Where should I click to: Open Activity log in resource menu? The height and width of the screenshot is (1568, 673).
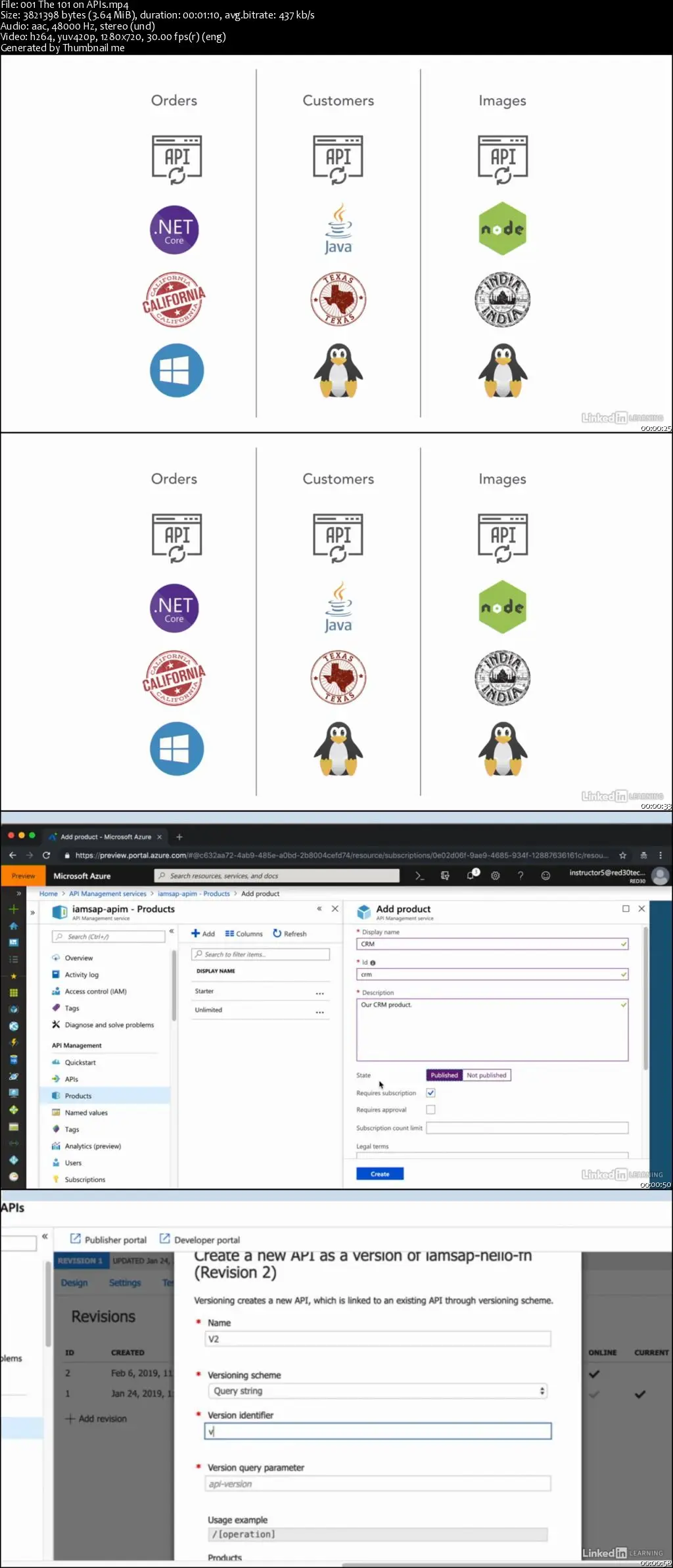(x=81, y=975)
